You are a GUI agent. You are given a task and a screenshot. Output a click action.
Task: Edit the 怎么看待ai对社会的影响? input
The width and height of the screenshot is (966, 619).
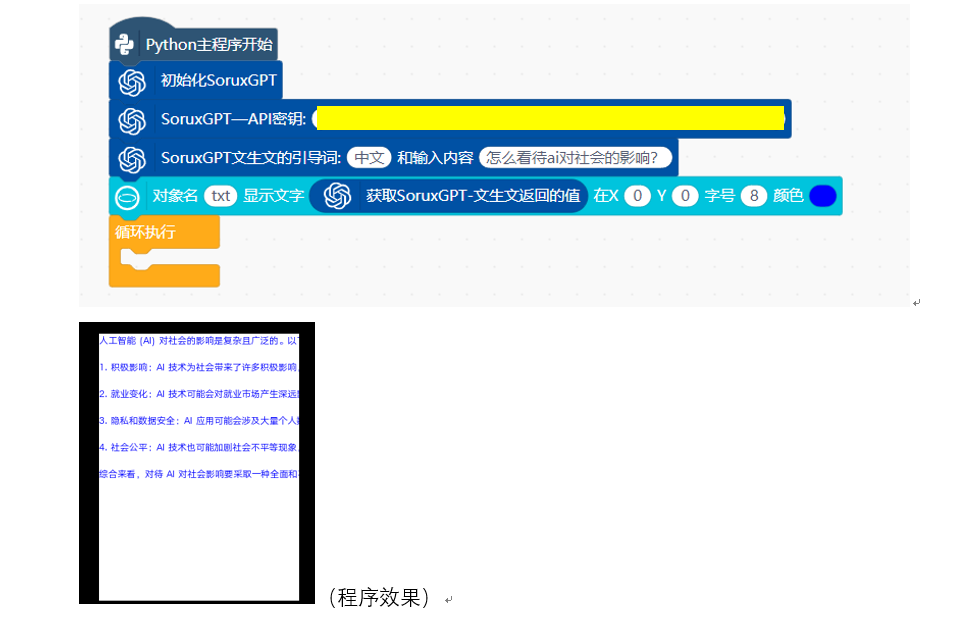(x=575, y=158)
